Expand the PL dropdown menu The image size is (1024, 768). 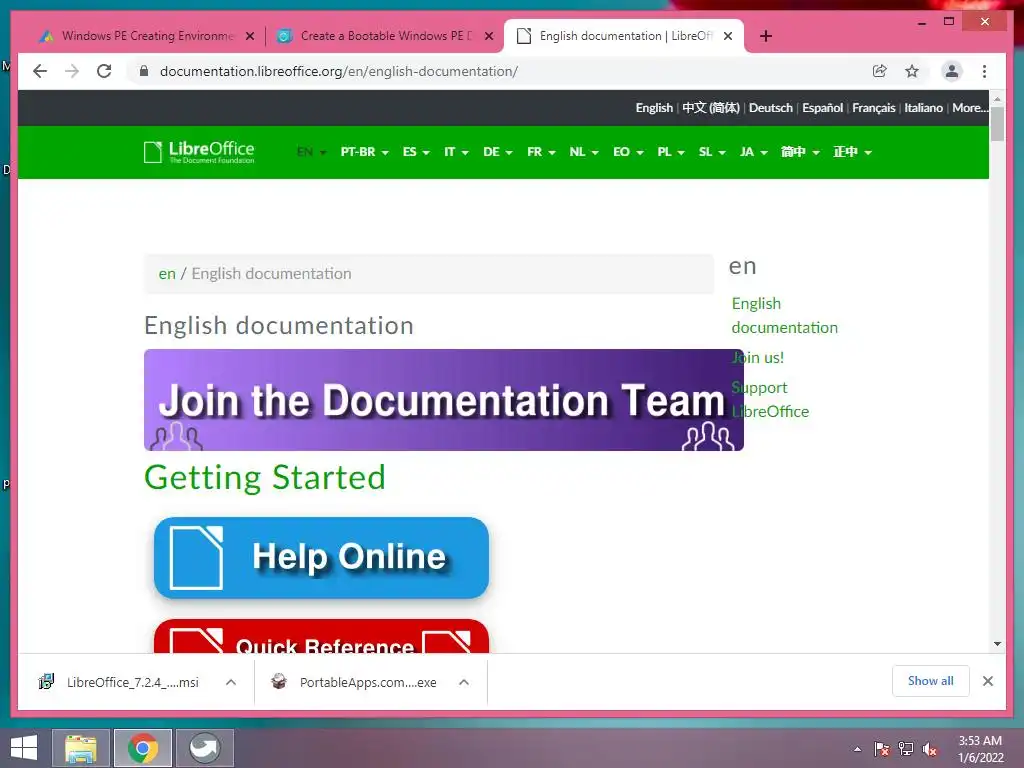[x=671, y=152]
